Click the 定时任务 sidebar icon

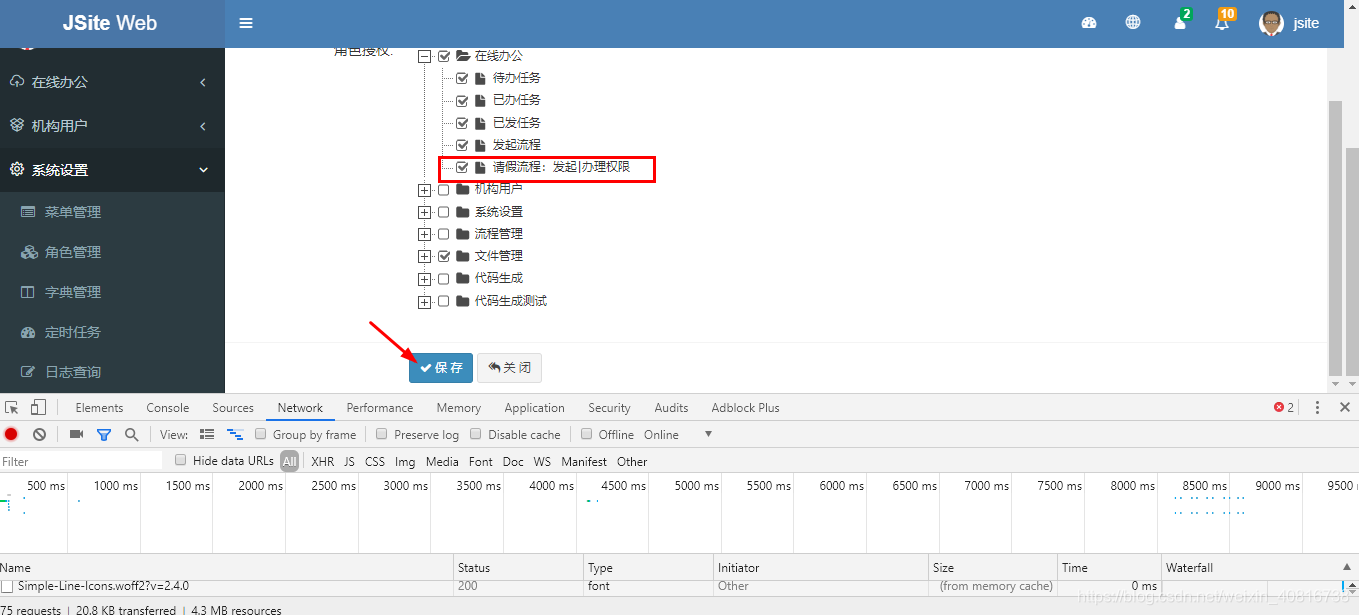(28, 332)
